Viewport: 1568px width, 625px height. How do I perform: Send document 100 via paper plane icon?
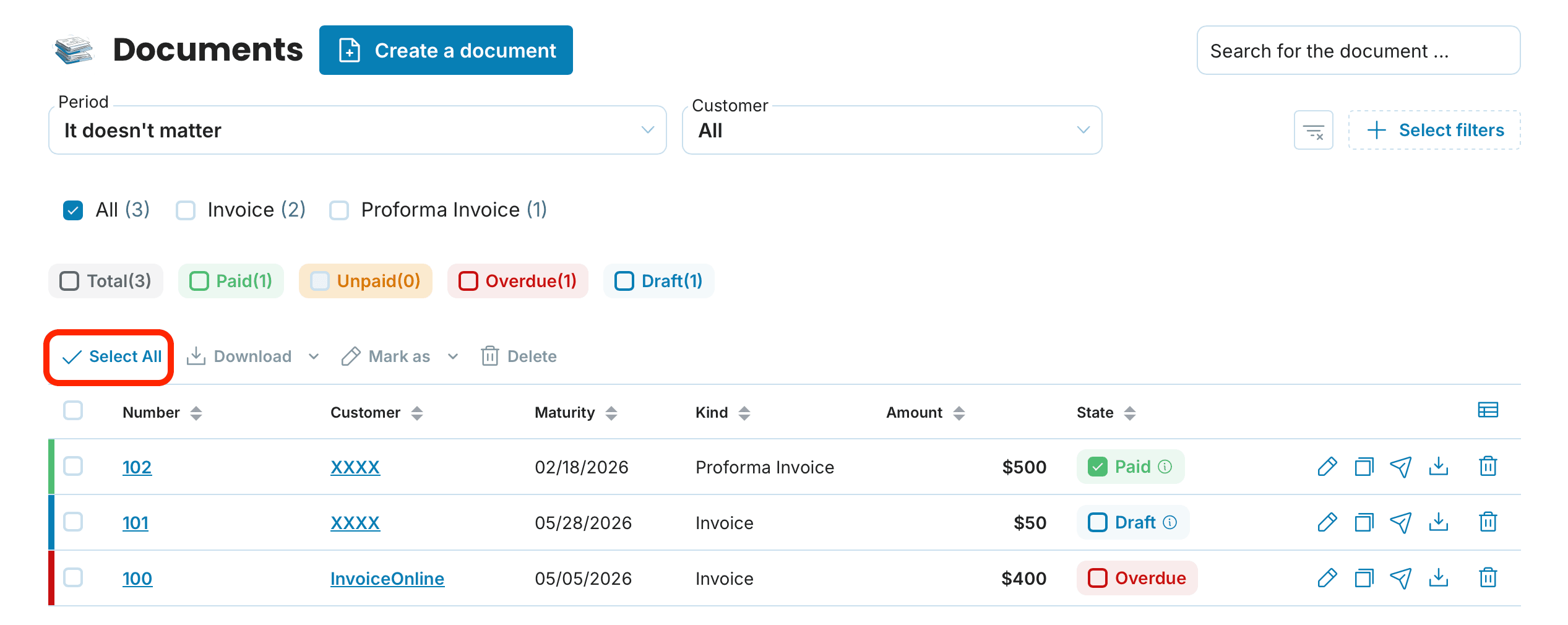click(x=1401, y=578)
